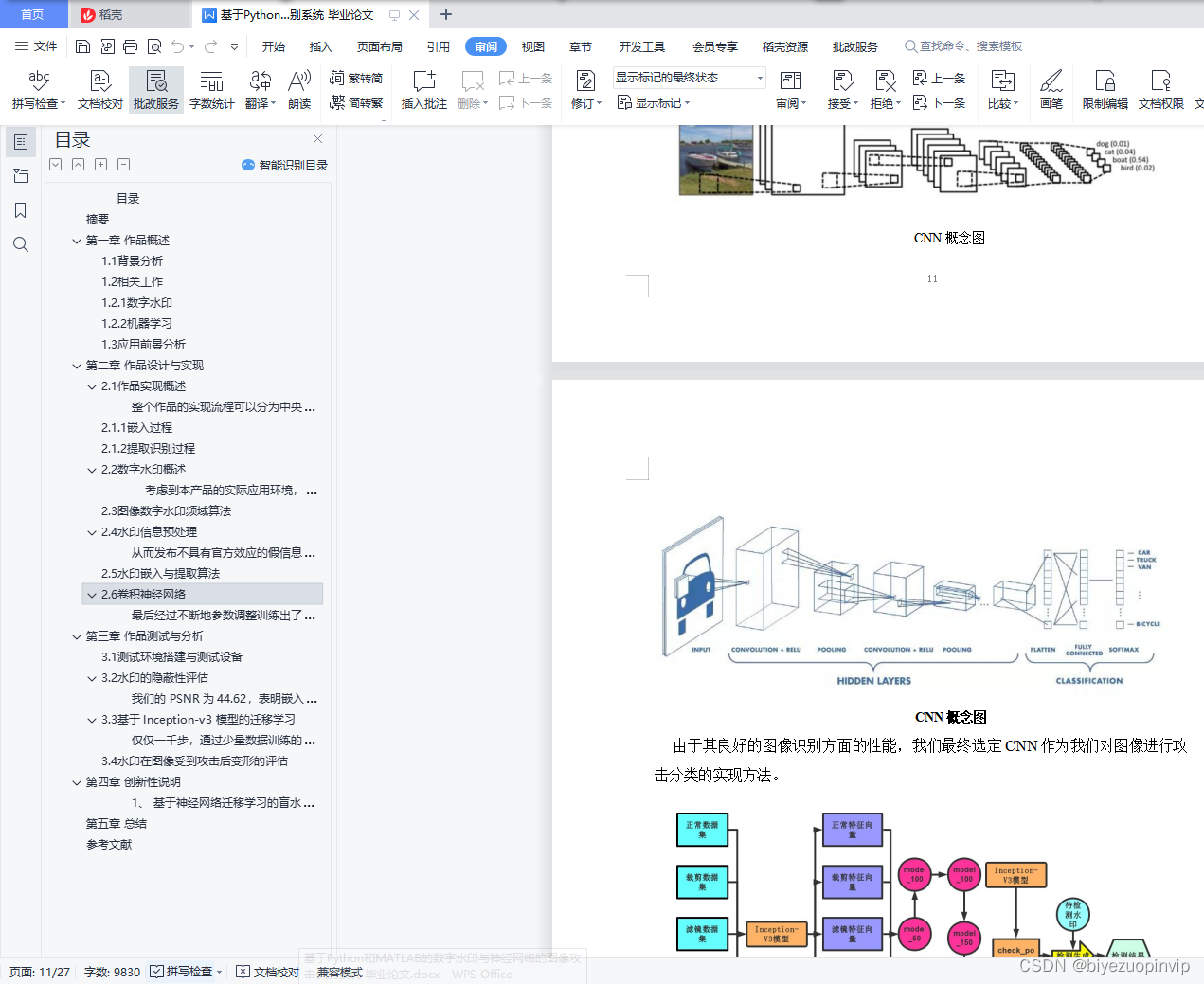Switch to the 视图 ribbon tab
The image size is (1204, 984).
(533, 46)
